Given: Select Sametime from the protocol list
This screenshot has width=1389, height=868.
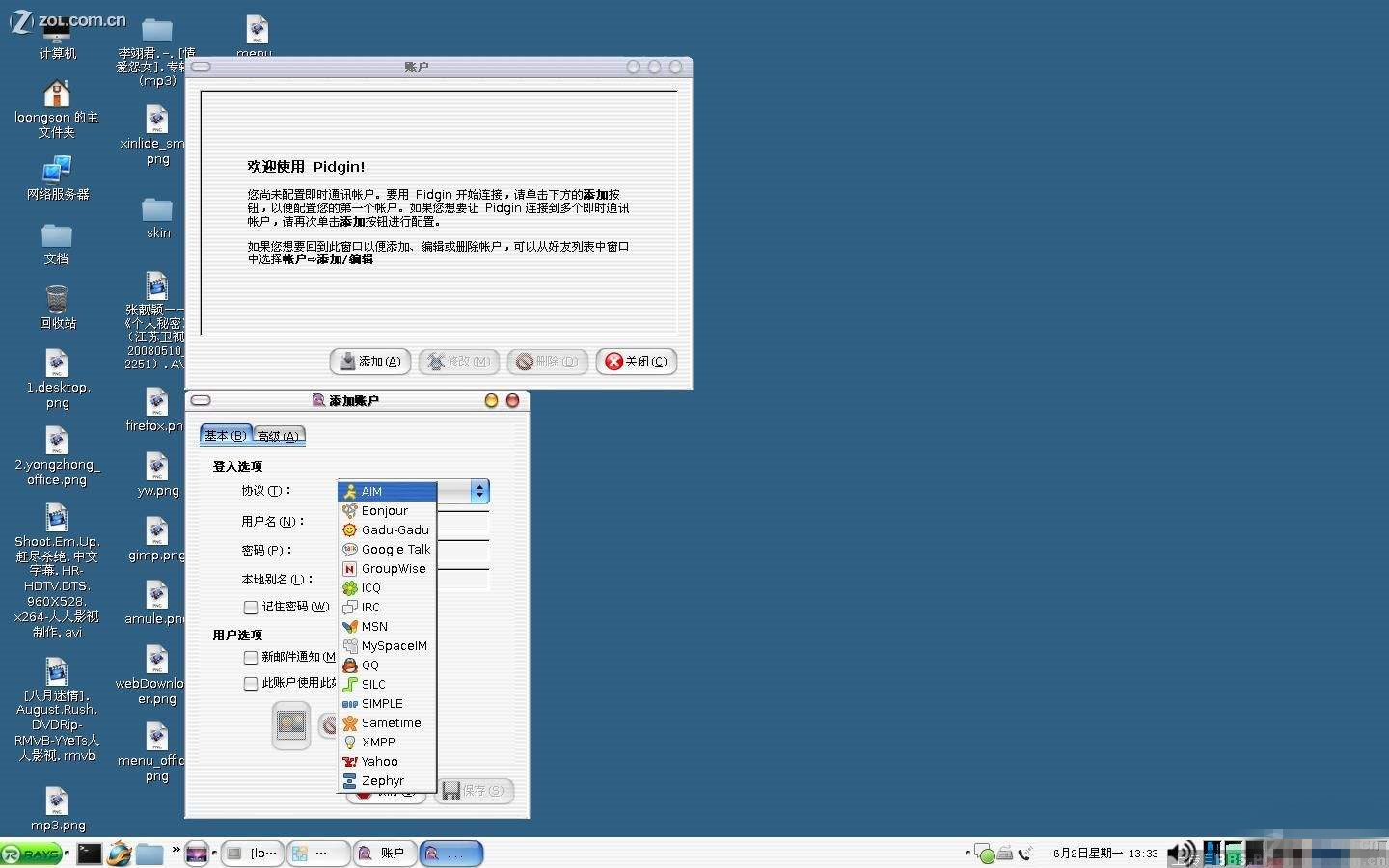Looking at the screenshot, I should pyautogui.click(x=387, y=723).
